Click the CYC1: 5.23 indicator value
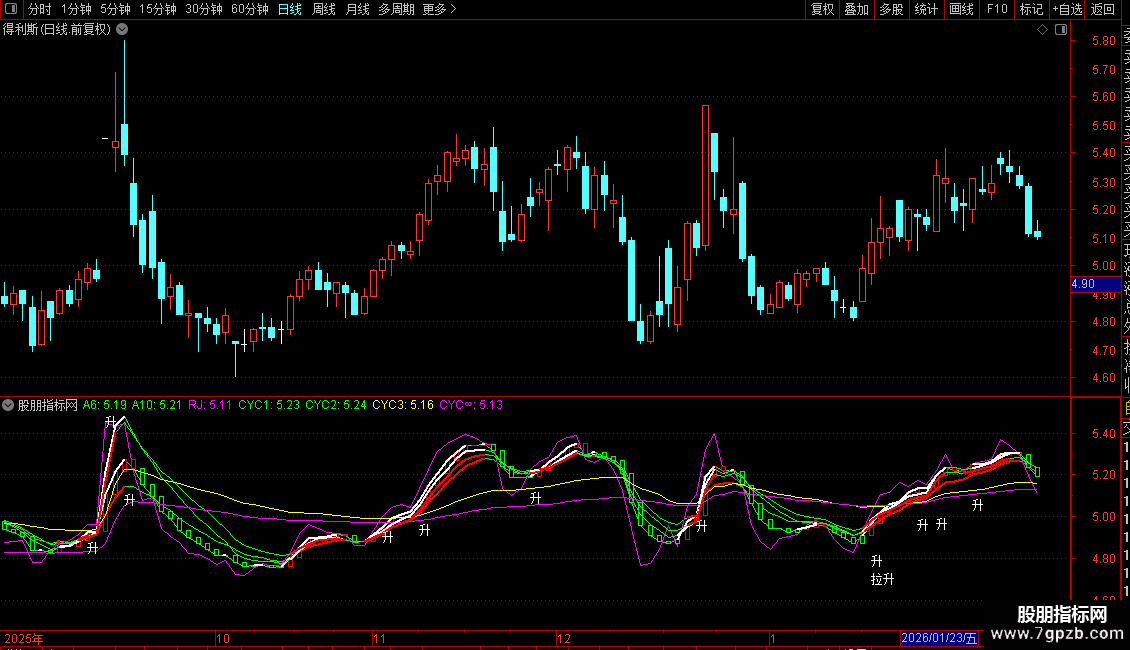This screenshot has width=1130, height=650. [x=269, y=405]
